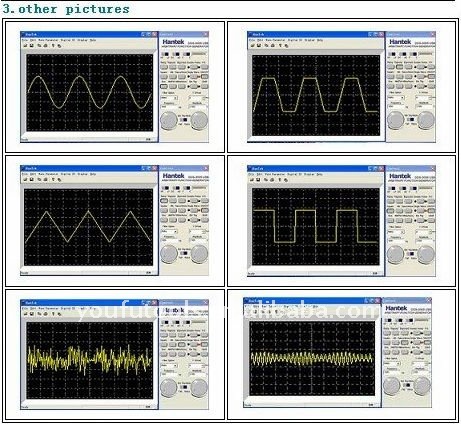Open the left dropdown in the trapezoid wave control panel
The image size is (461, 424).
coord(396,98)
